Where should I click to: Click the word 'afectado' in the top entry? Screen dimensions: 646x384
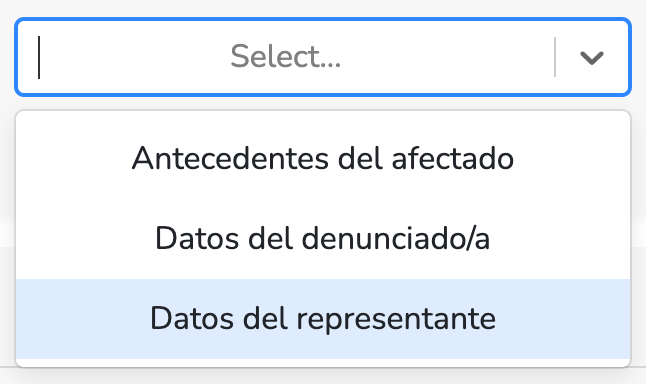pos(452,159)
